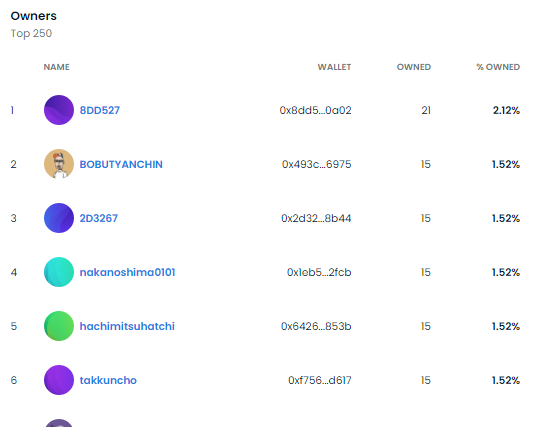This screenshot has width=541, height=435.
Task: Open takkuncho's purple avatar
Action: [x=59, y=380]
